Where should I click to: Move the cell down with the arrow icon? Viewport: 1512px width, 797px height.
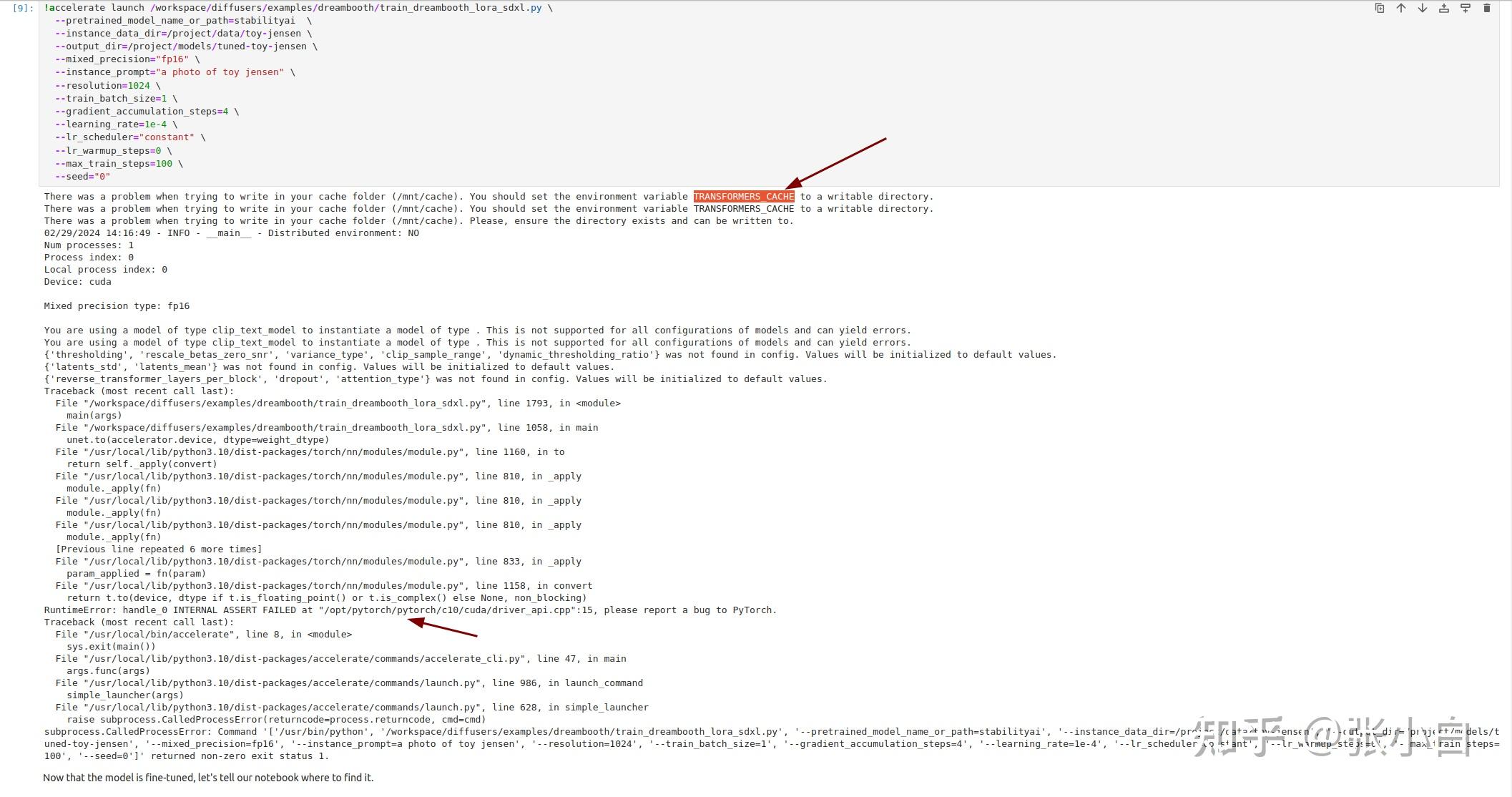[x=1422, y=9]
